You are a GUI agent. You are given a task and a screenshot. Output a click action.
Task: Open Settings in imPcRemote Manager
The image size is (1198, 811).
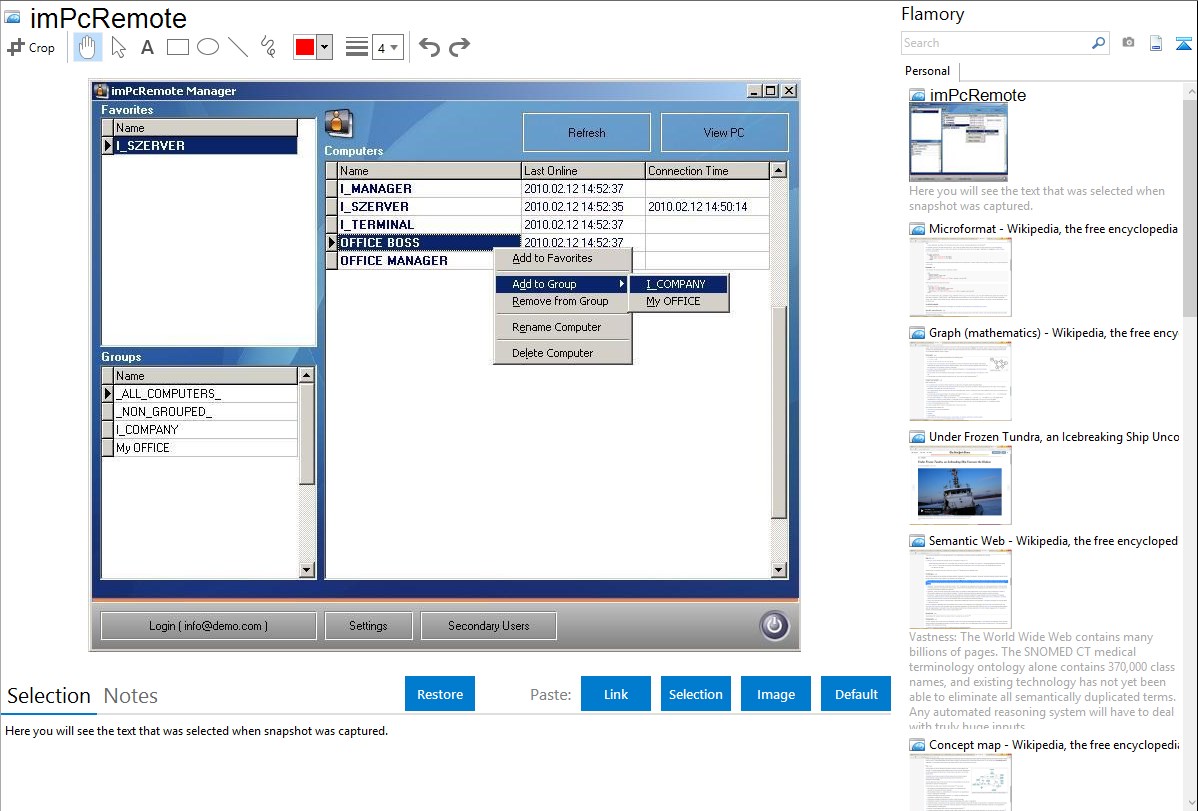pyautogui.click(x=368, y=626)
